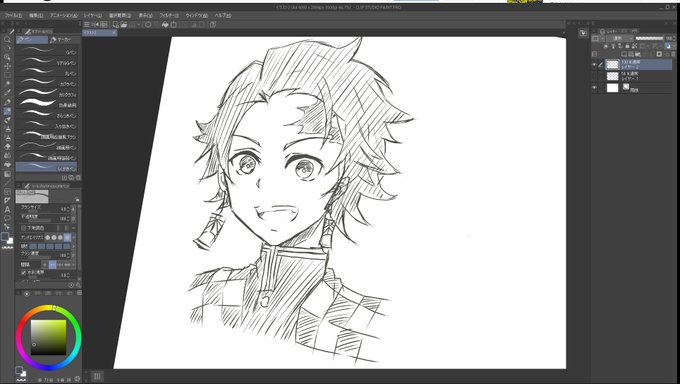Select the Fill bucket tool

coord(7,164)
